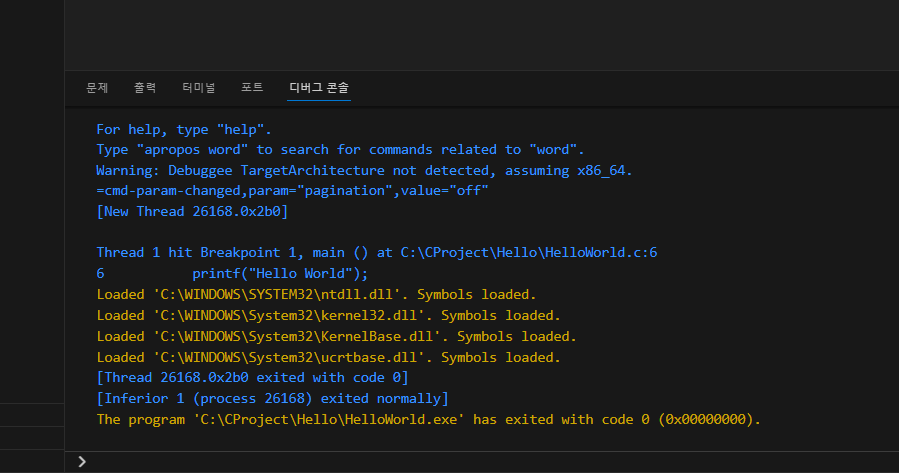Image resolution: width=899 pixels, height=473 pixels.
Task: Click the ntdll.dll loaded message
Action: [x=316, y=295]
